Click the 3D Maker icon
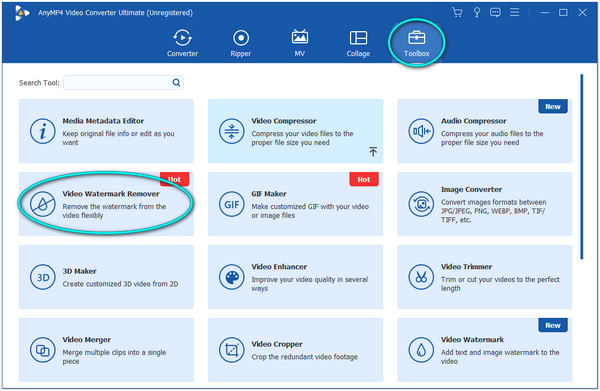This screenshot has width=600, height=391. 42,277
